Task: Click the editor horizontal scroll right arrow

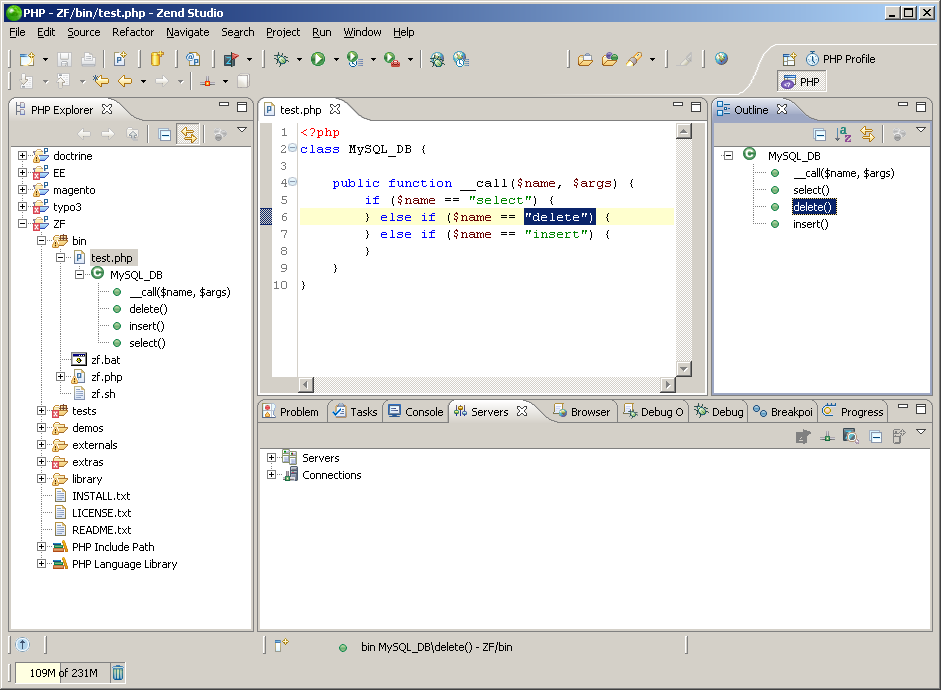Action: (667, 384)
